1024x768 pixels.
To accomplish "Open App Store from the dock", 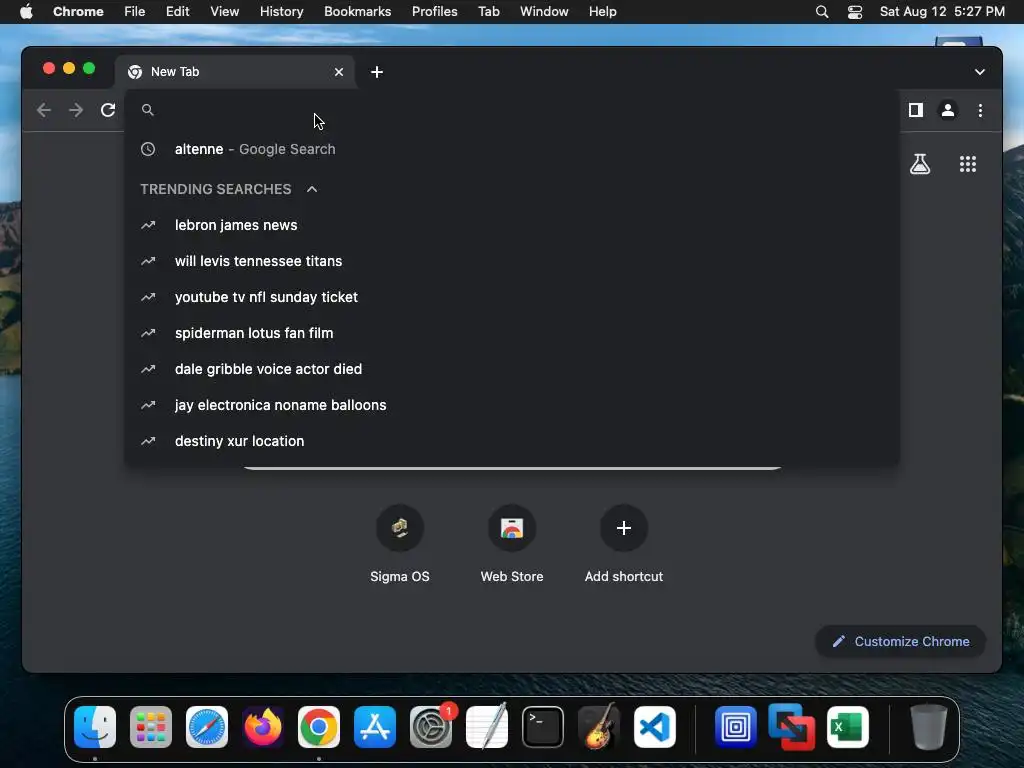I will point(375,726).
